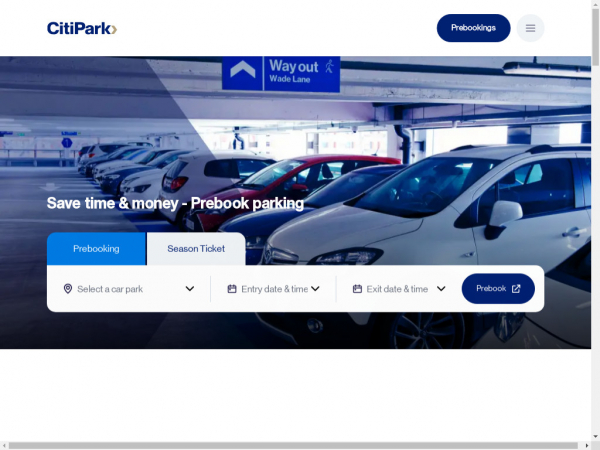Click the Exit date & time field
This screenshot has height=450, width=600.
399,289
